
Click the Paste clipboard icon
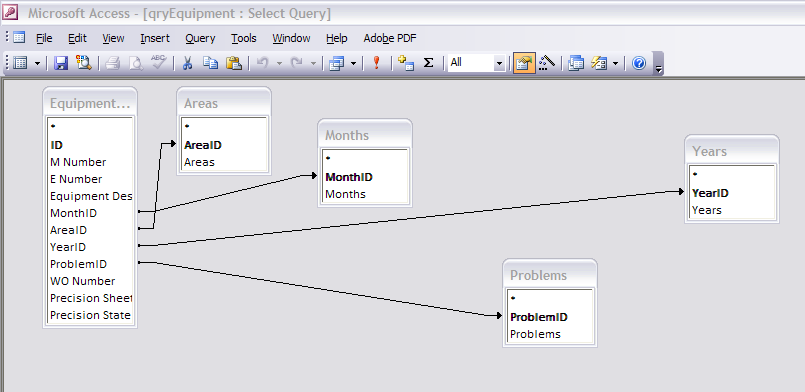(234, 63)
